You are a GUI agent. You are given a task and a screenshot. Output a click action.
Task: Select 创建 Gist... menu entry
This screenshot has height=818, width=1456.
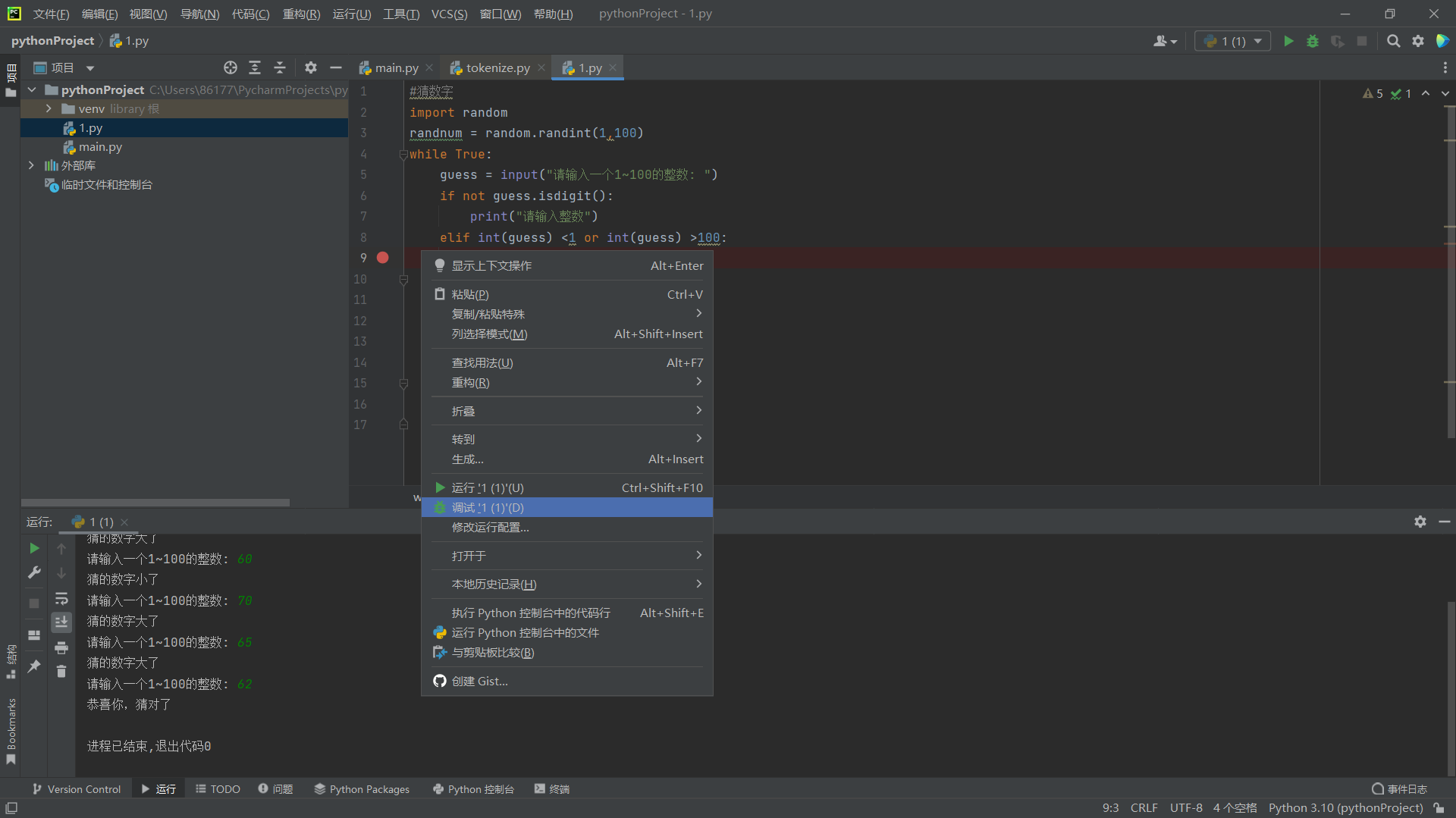[567, 682]
